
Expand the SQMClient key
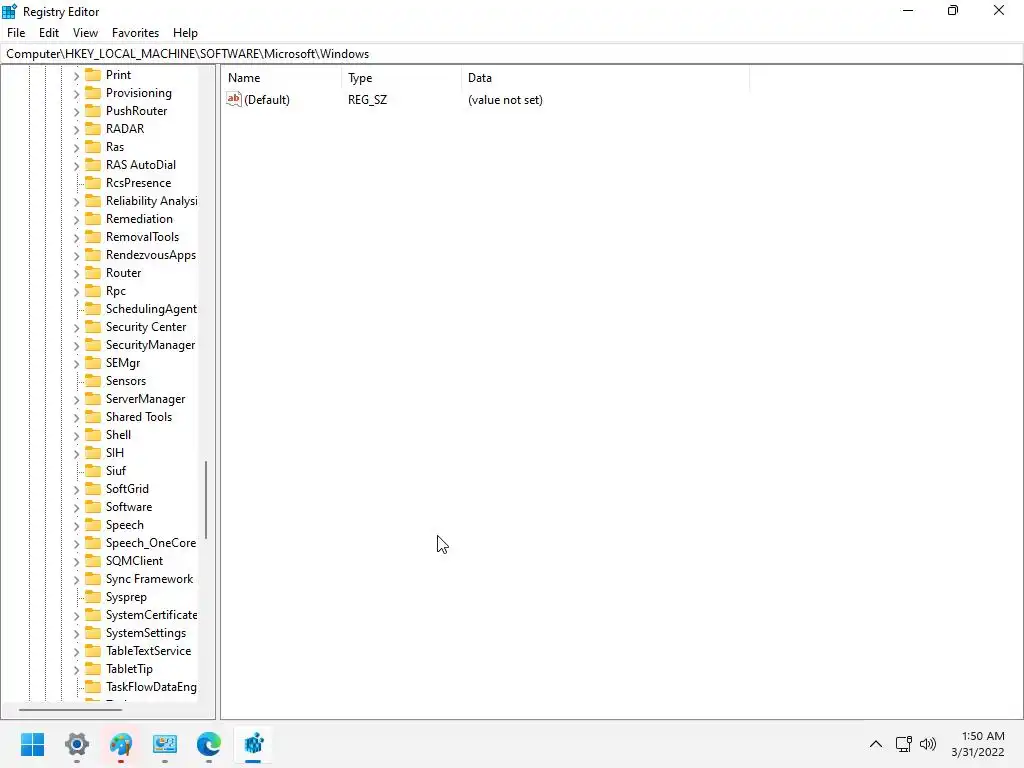[76, 562]
